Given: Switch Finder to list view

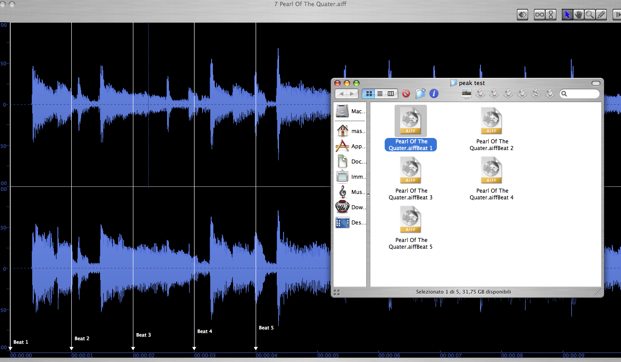Looking at the screenshot, I should point(380,93).
